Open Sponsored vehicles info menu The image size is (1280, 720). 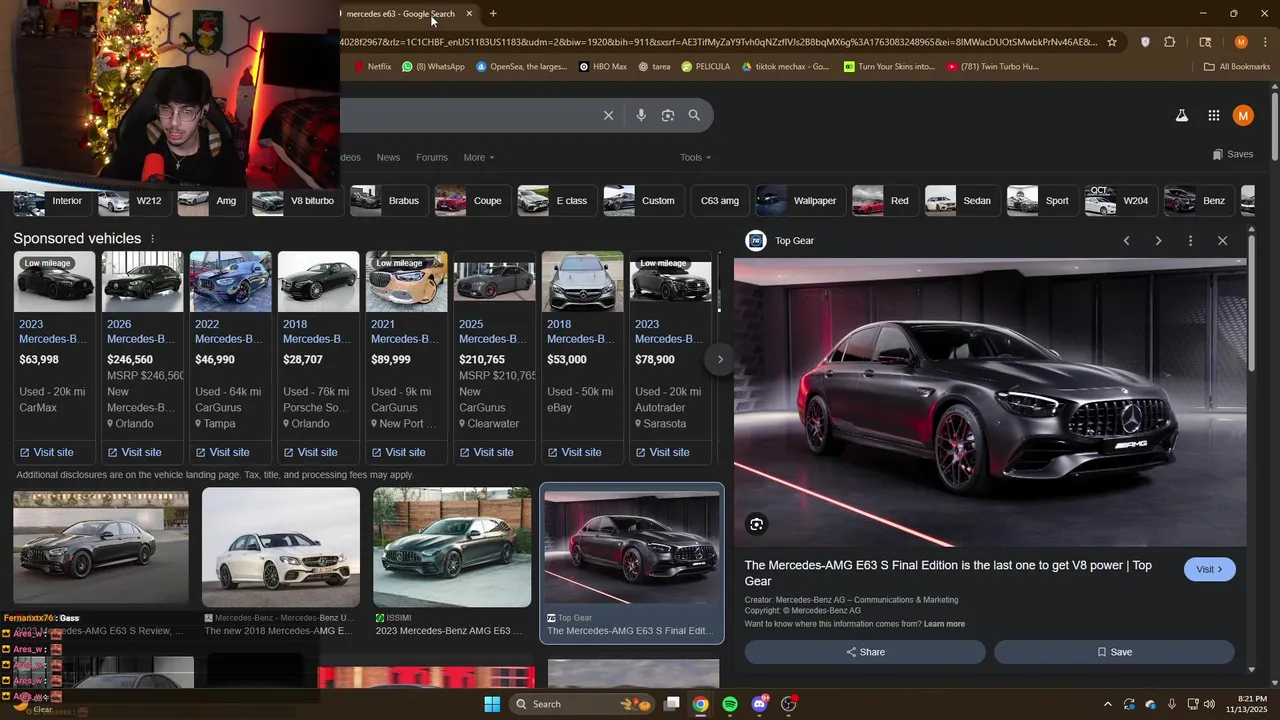pos(153,238)
